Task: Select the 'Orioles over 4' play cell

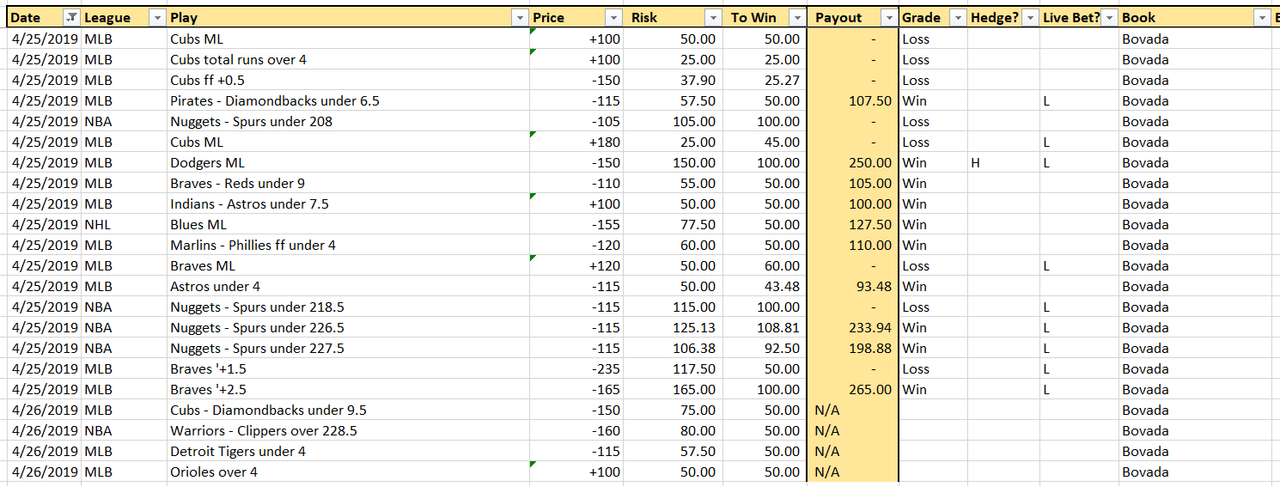Action: coord(348,472)
